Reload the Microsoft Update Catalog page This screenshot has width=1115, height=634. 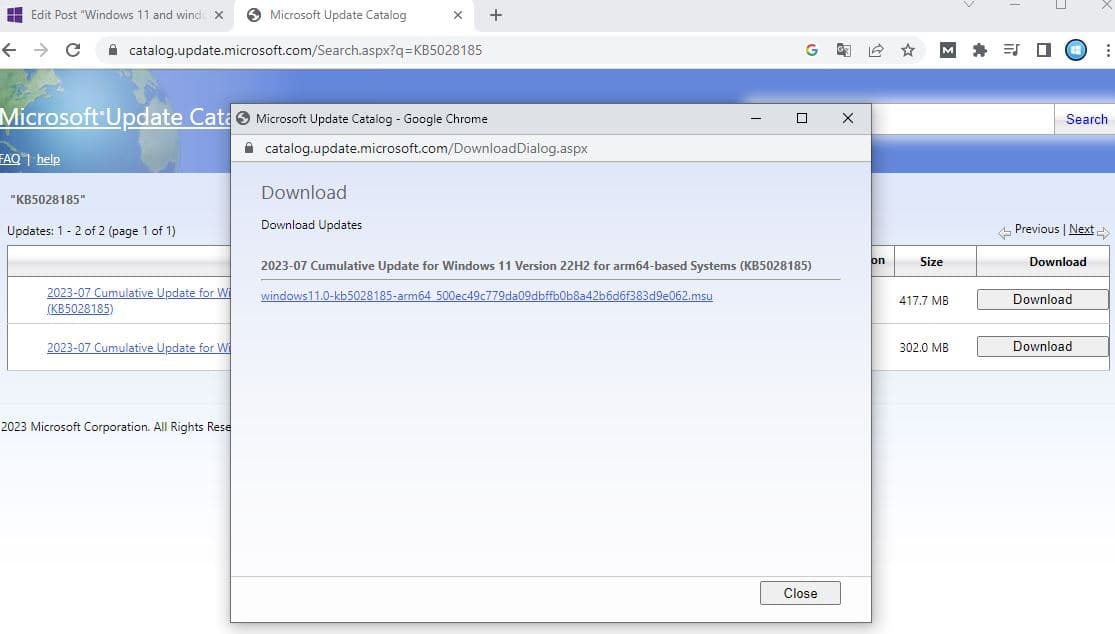click(73, 50)
